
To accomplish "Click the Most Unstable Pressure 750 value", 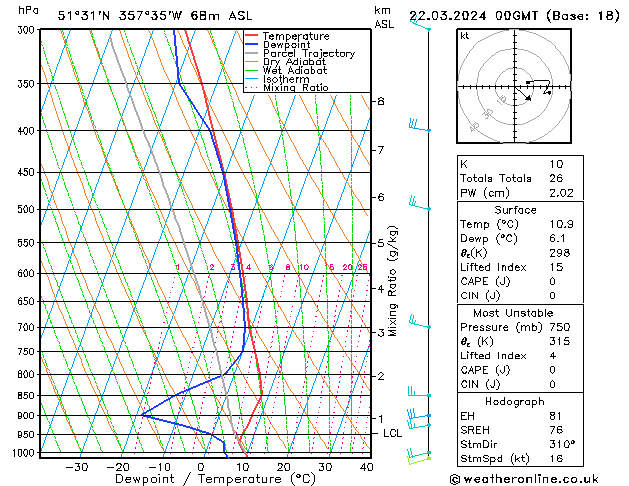I will [x=560, y=327].
